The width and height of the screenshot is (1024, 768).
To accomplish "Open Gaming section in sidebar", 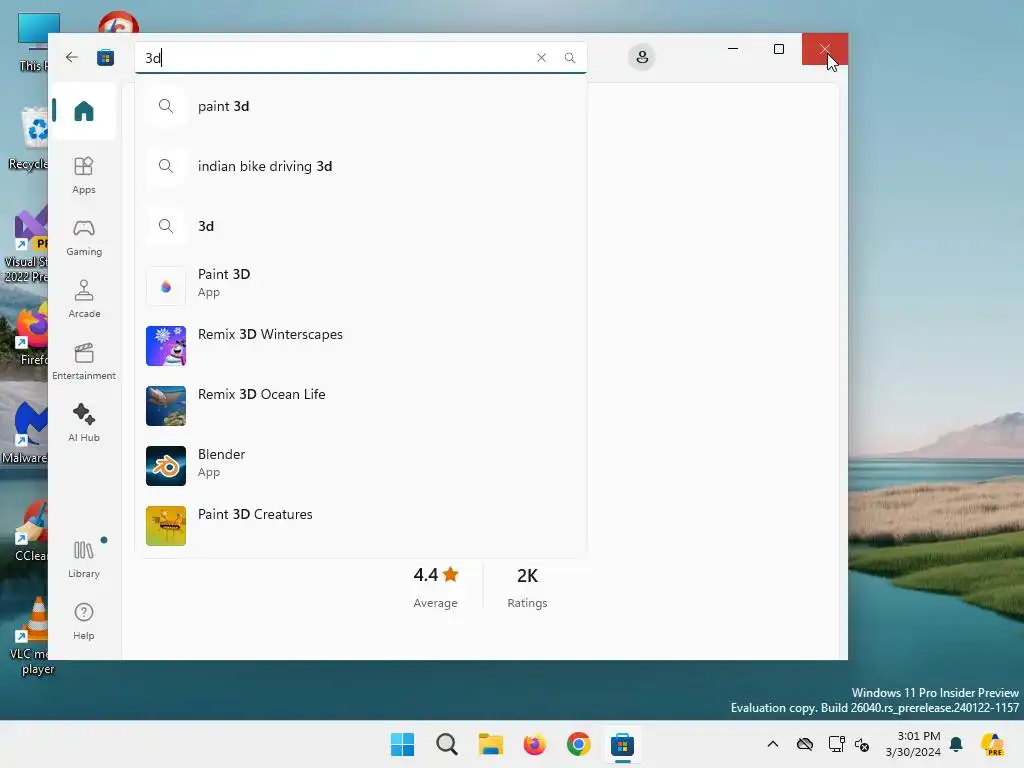I will (84, 237).
